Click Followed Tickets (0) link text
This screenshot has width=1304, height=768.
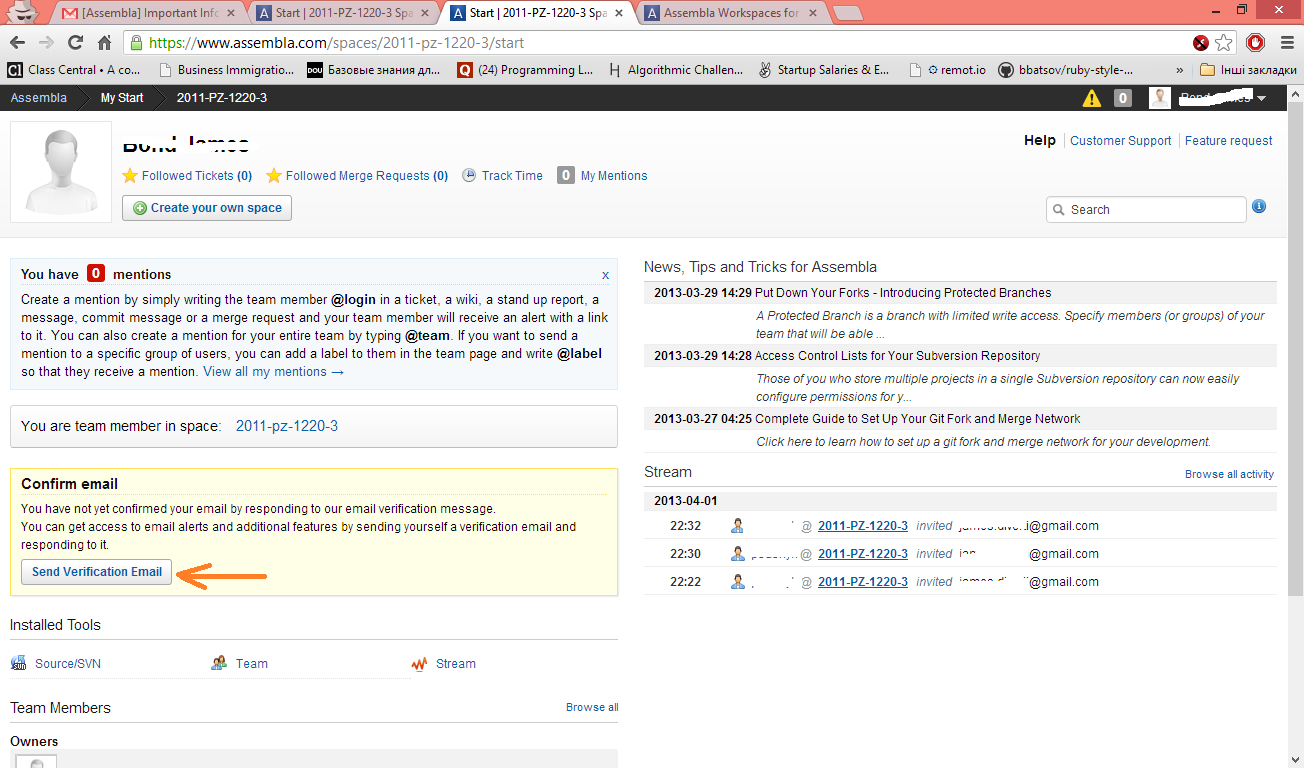point(197,176)
